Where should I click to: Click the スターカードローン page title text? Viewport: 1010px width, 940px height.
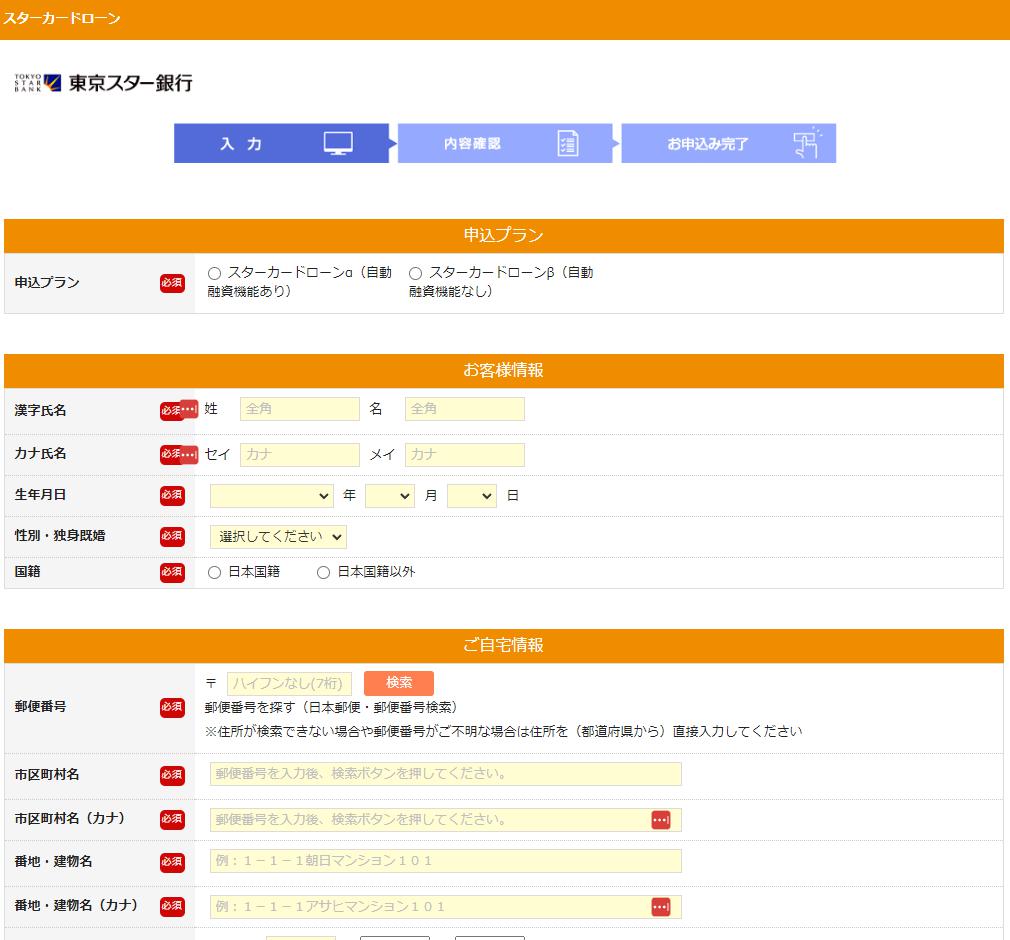tap(62, 18)
